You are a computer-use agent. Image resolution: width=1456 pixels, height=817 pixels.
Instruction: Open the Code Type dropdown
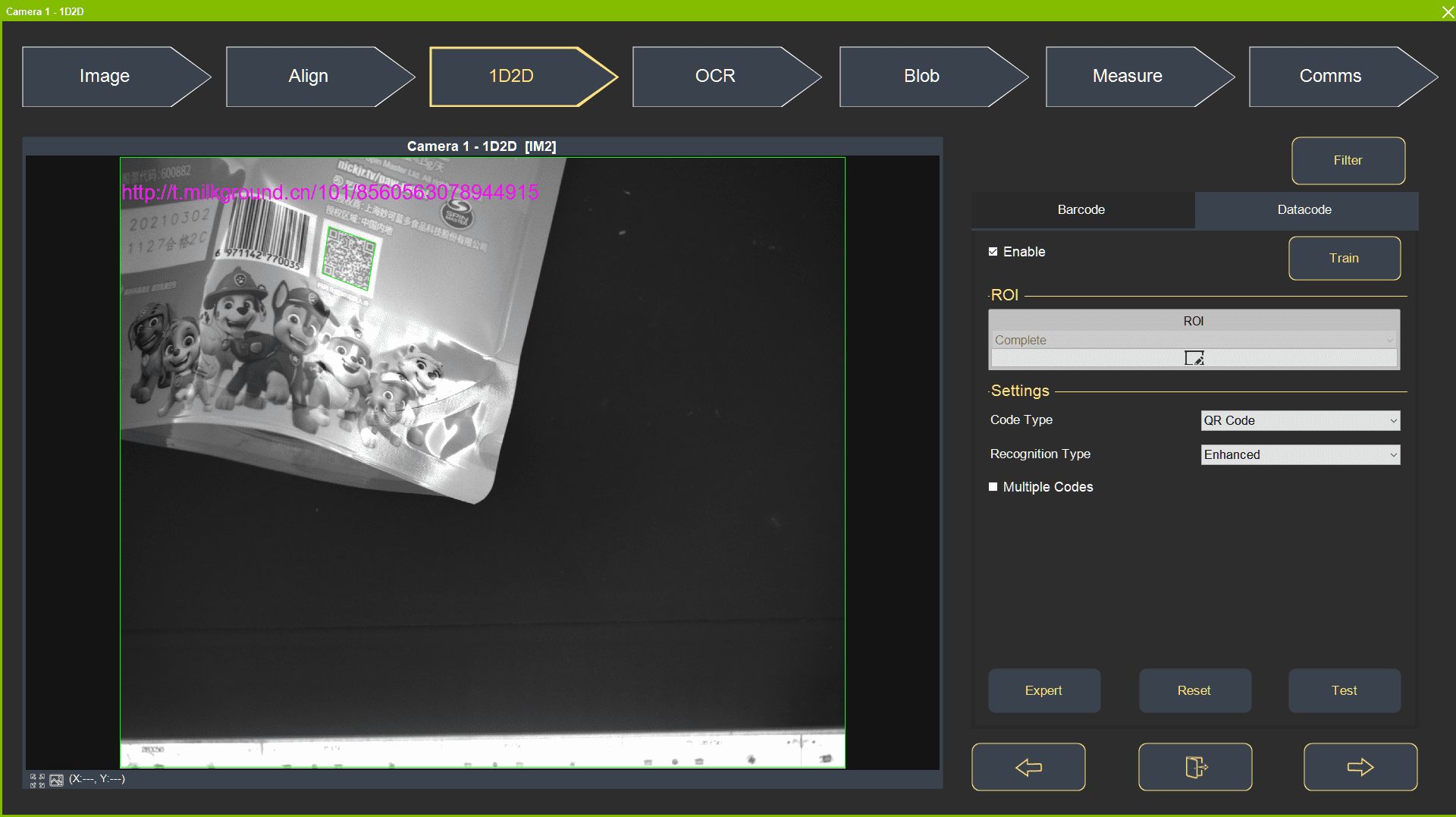(x=1300, y=420)
